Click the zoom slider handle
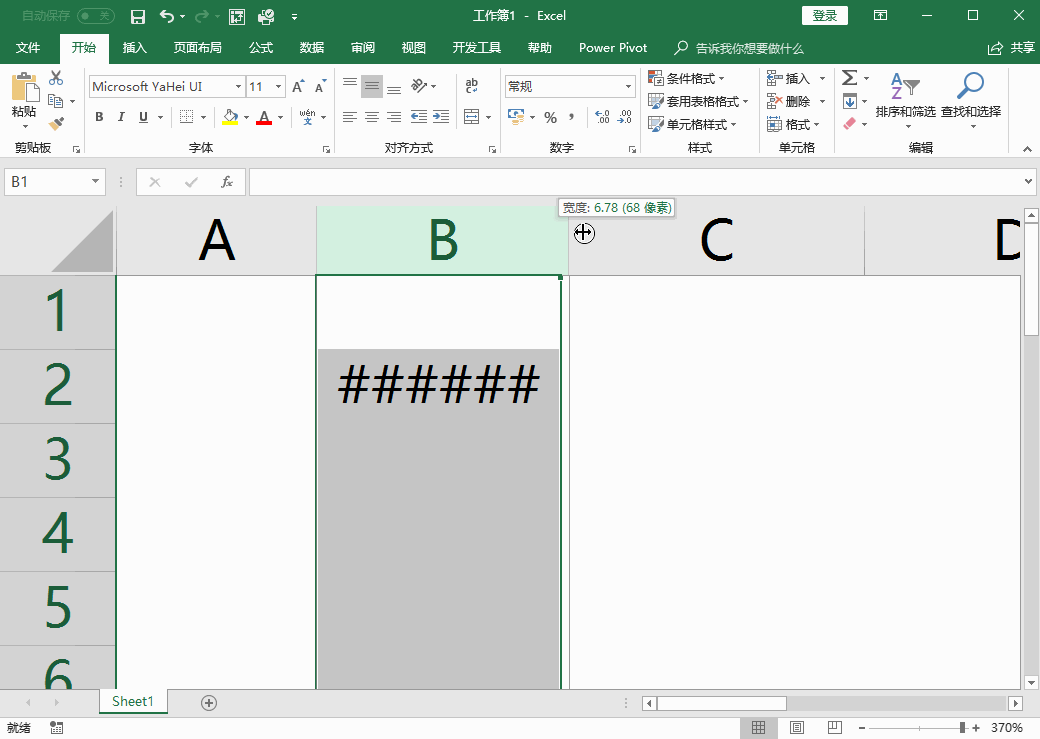The width and height of the screenshot is (1040, 739). pos(962,728)
